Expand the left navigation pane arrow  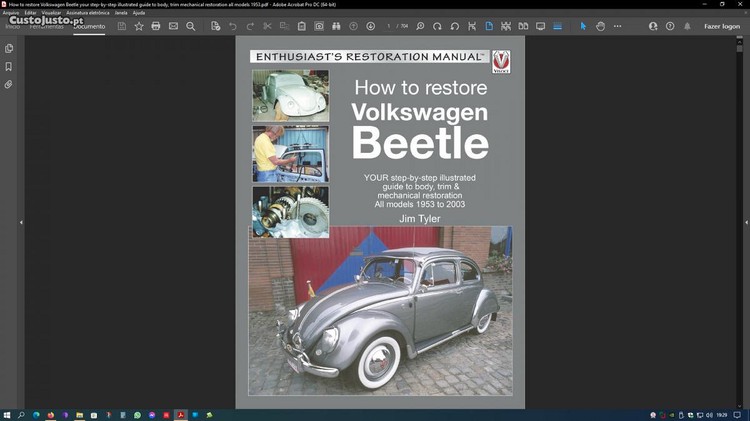coord(21,222)
